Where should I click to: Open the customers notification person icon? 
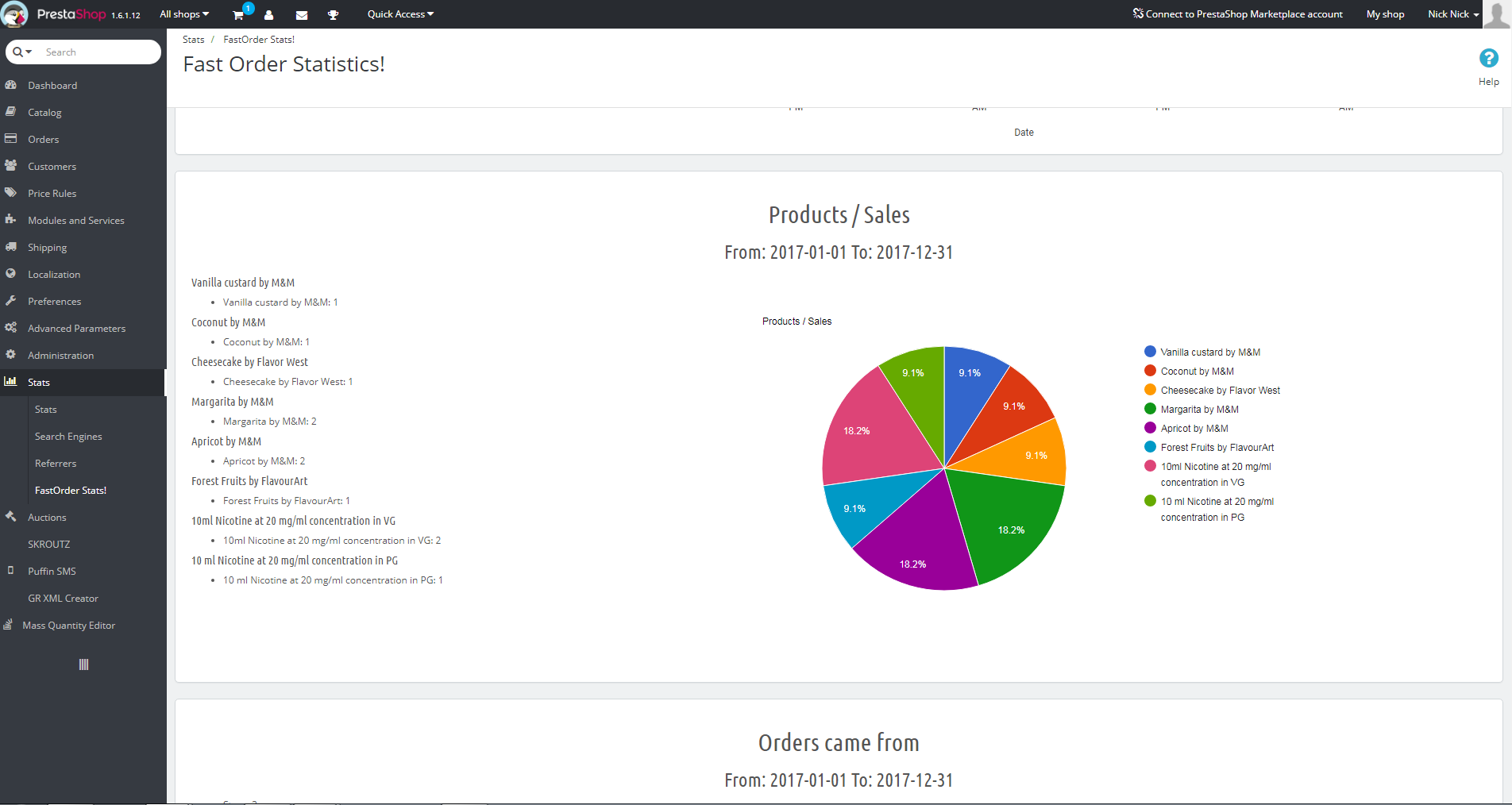coord(269,14)
